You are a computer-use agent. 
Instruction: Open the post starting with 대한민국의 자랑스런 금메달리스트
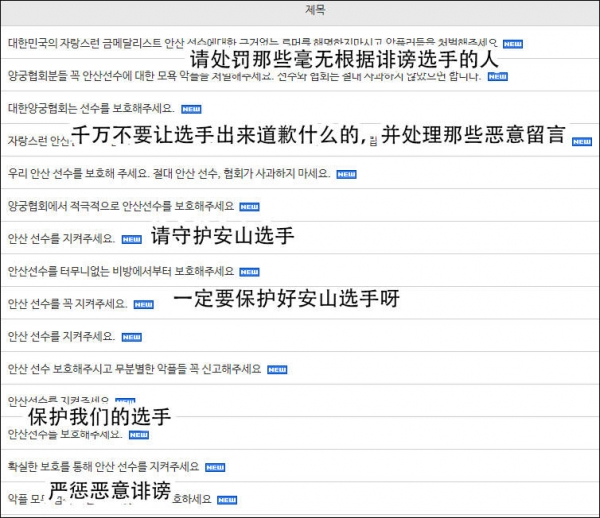click(x=100, y=43)
